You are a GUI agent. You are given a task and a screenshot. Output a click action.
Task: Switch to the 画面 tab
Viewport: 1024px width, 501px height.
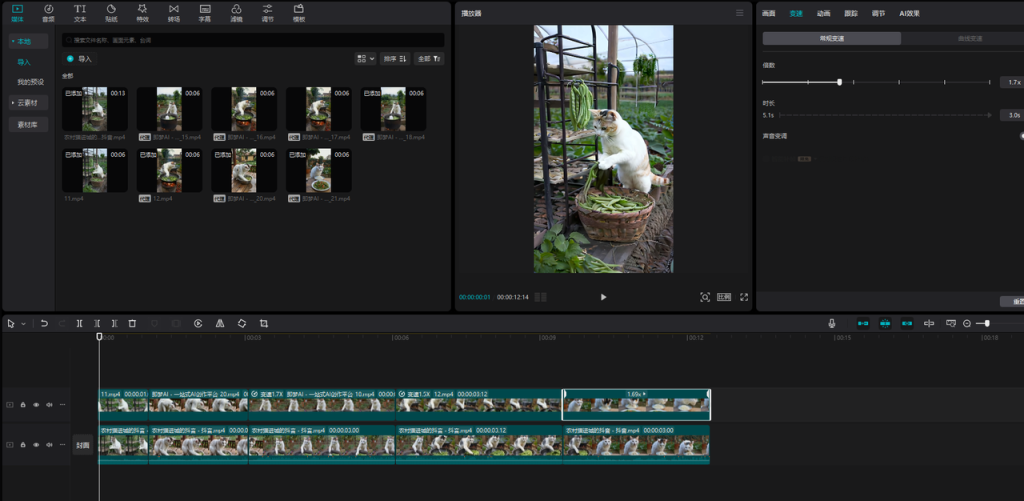click(769, 13)
